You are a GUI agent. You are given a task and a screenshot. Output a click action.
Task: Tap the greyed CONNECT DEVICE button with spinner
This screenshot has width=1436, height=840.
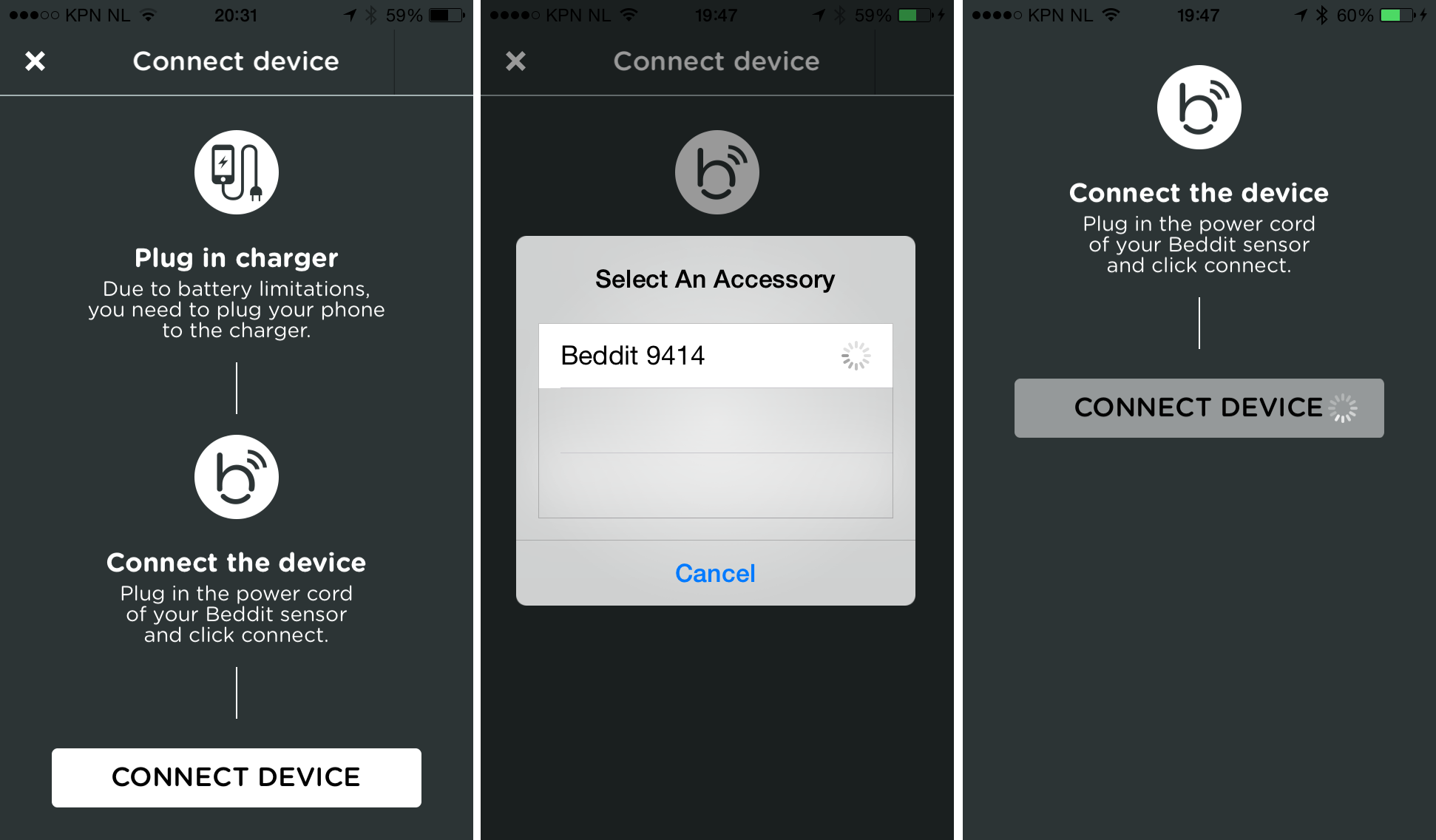click(x=1199, y=408)
